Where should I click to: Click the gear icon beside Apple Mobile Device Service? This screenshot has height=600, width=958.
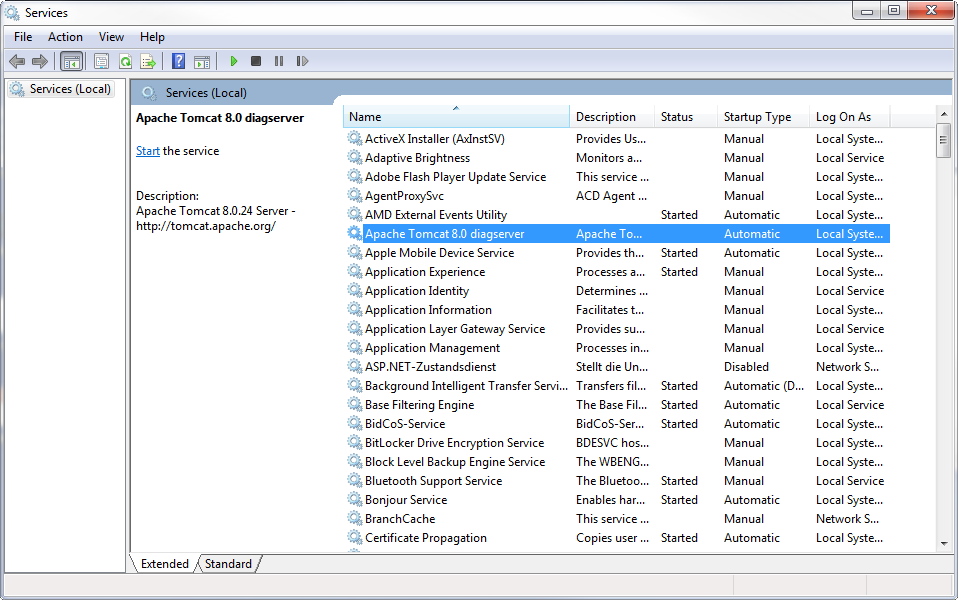pyautogui.click(x=355, y=252)
